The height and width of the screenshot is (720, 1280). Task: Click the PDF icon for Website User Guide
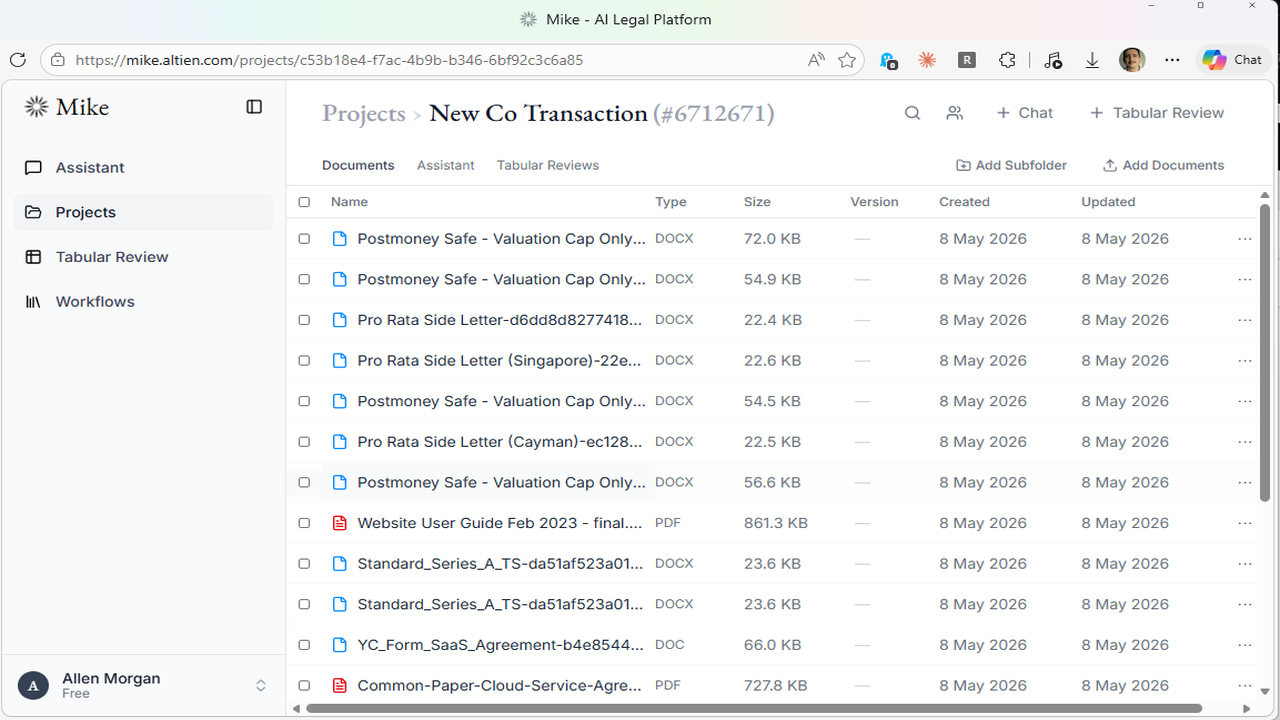340,523
